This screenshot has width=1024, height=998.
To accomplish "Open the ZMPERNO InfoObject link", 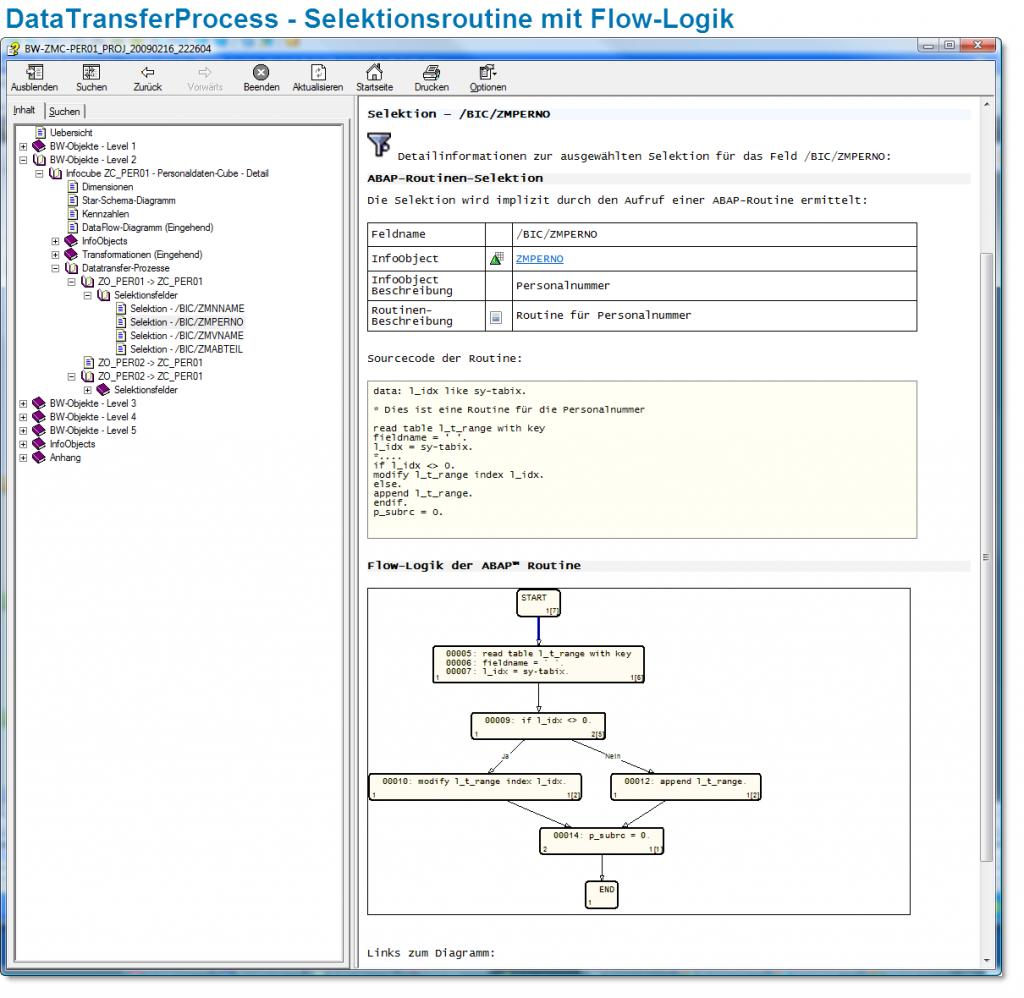I will [x=539, y=259].
